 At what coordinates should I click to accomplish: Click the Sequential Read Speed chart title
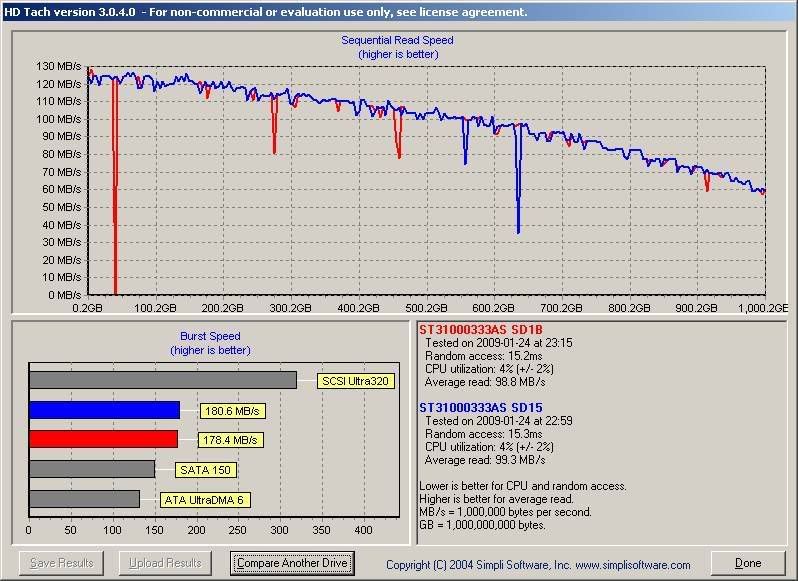point(397,41)
